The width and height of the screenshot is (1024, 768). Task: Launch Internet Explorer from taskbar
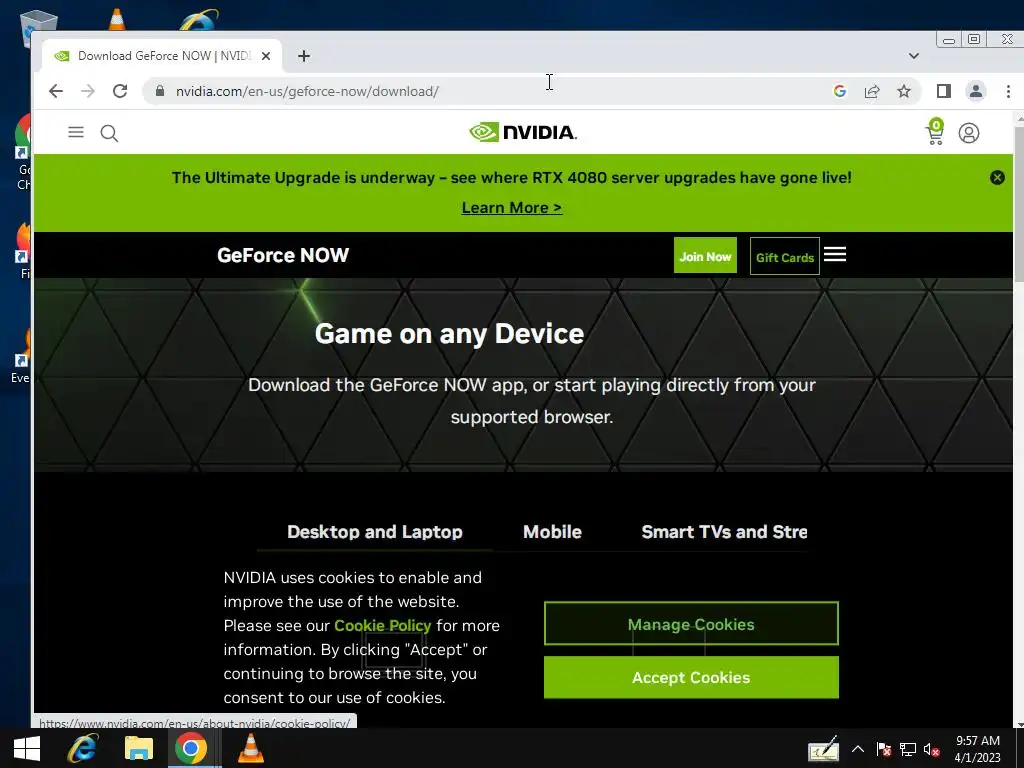[x=83, y=748]
